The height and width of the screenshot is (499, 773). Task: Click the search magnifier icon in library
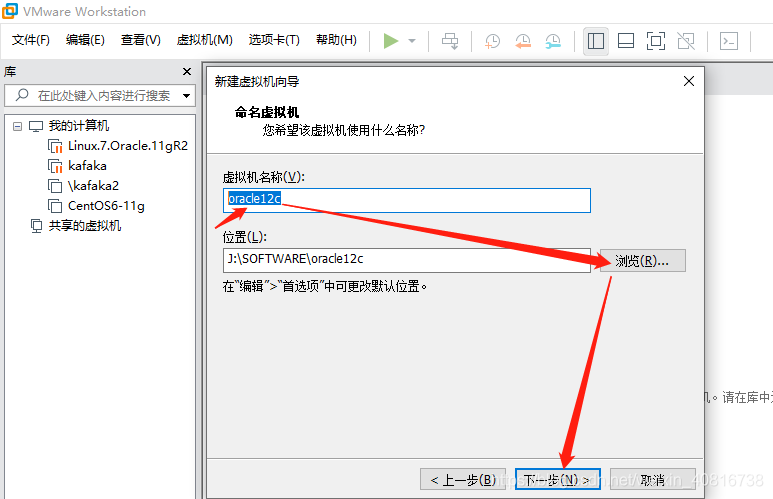pos(22,95)
